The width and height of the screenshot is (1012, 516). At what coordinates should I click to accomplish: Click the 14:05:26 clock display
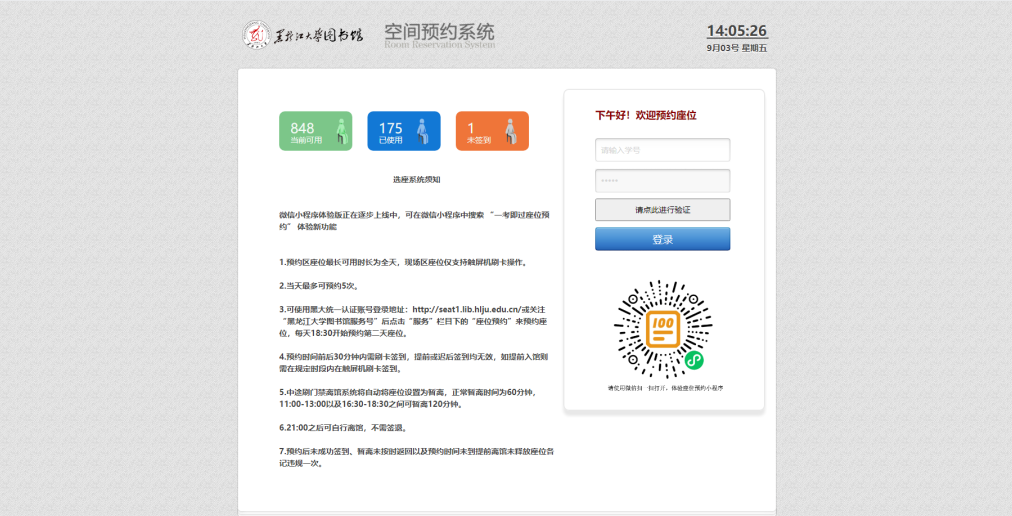[x=737, y=31]
